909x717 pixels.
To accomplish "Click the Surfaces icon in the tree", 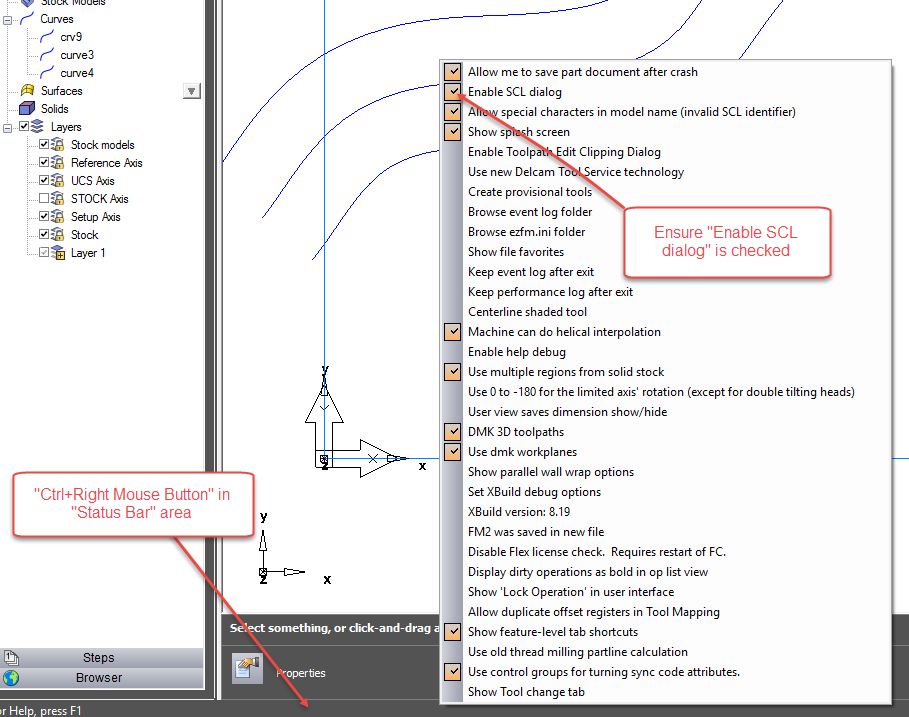I will (28, 90).
